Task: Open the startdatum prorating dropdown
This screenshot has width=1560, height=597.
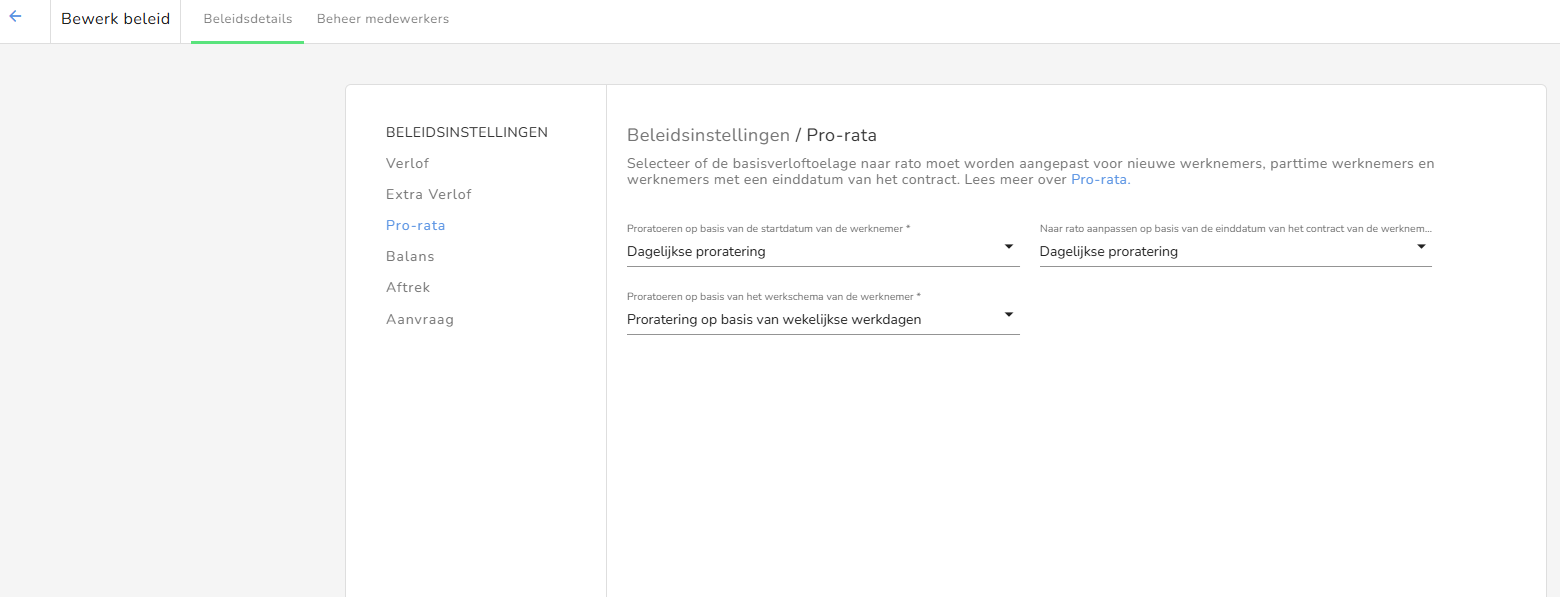Action: point(823,251)
